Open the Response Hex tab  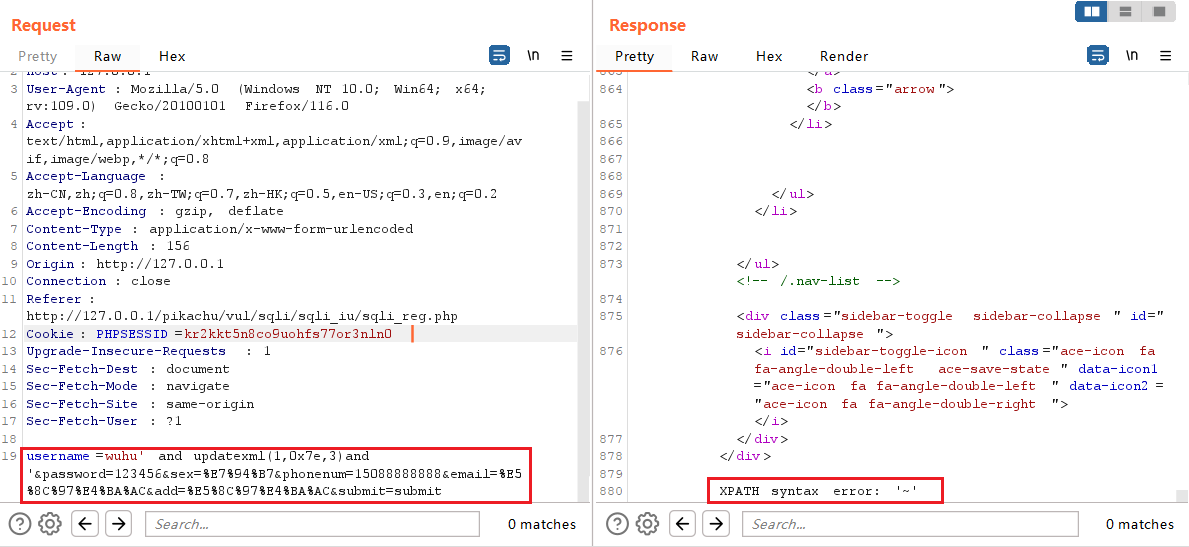click(x=769, y=56)
